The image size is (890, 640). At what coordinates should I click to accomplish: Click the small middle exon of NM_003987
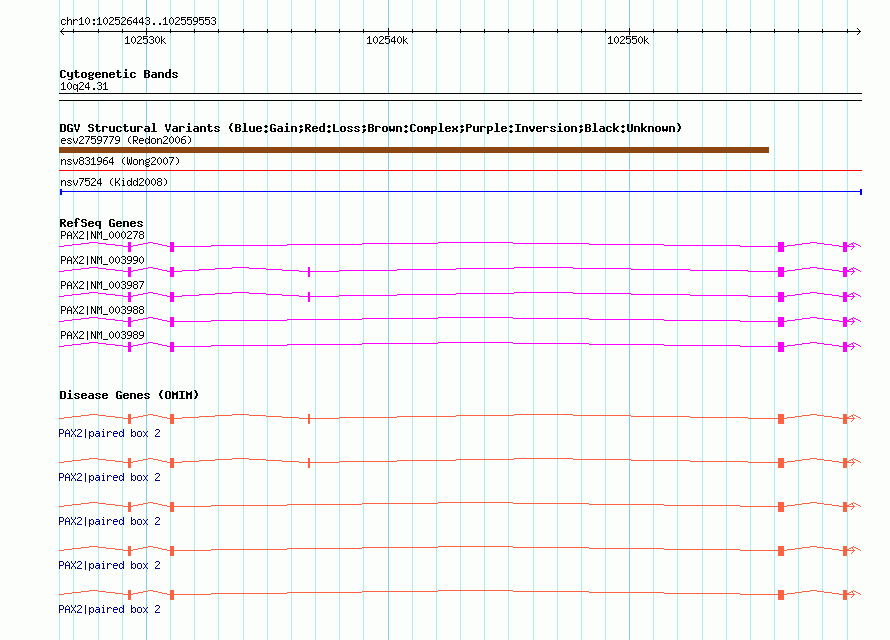coord(309,297)
